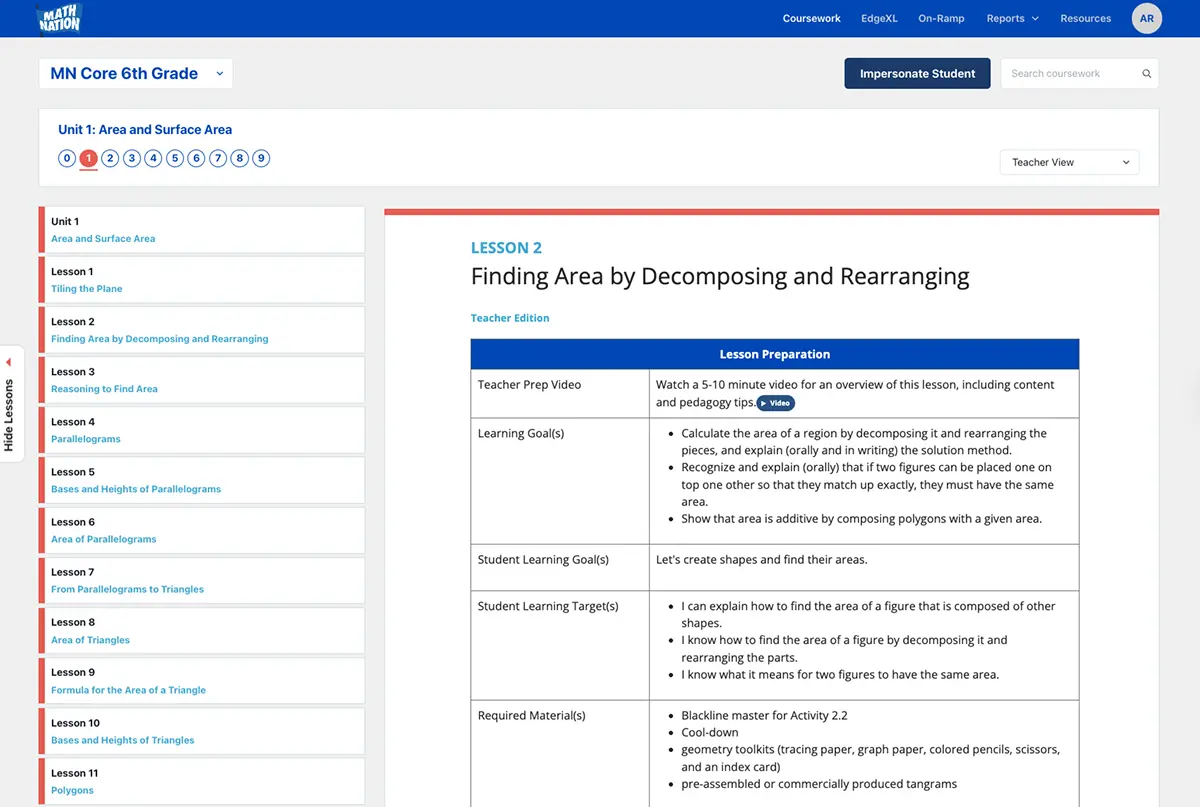Open the MN Core 6th Grade dropdown
This screenshot has width=1200, height=807.
pos(136,74)
